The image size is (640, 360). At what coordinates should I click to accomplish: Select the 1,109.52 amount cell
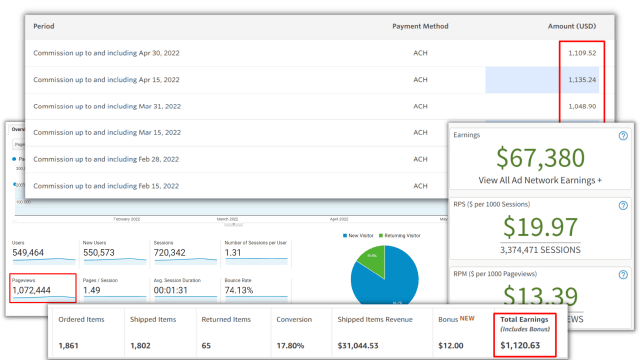pyautogui.click(x=582, y=53)
